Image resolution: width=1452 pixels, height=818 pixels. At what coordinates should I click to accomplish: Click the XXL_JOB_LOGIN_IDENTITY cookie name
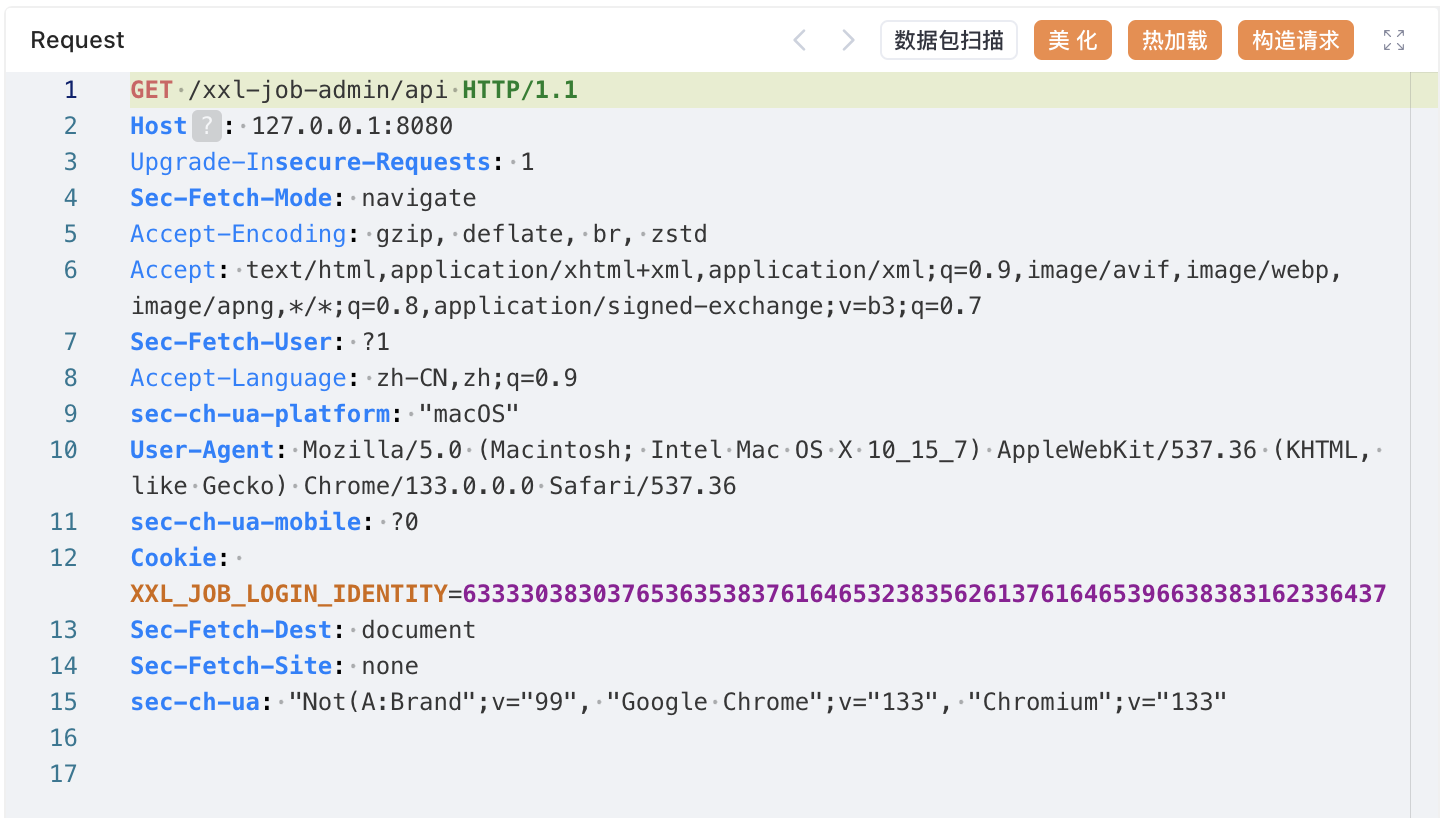click(288, 594)
